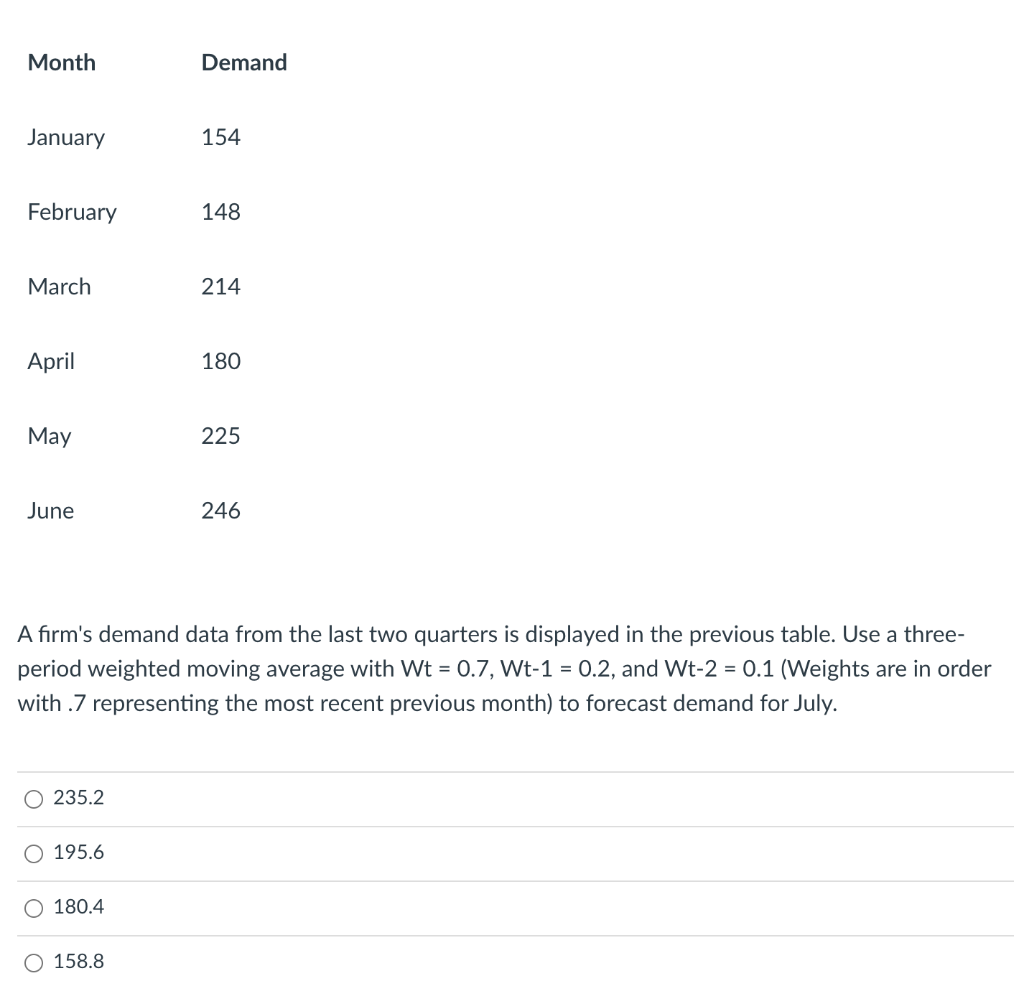Click the Month column header
This screenshot has height=1004, width=1024.
[x=62, y=63]
